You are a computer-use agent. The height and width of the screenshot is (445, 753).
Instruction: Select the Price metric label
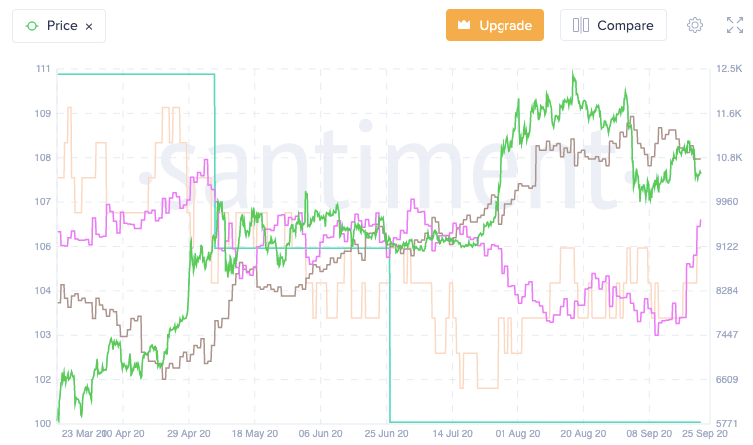(x=62, y=26)
